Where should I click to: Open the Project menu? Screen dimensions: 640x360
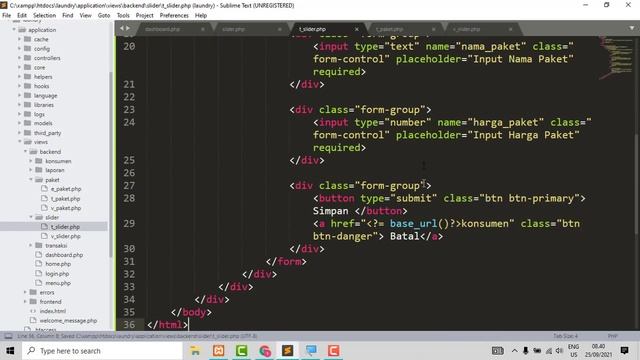[144, 15]
